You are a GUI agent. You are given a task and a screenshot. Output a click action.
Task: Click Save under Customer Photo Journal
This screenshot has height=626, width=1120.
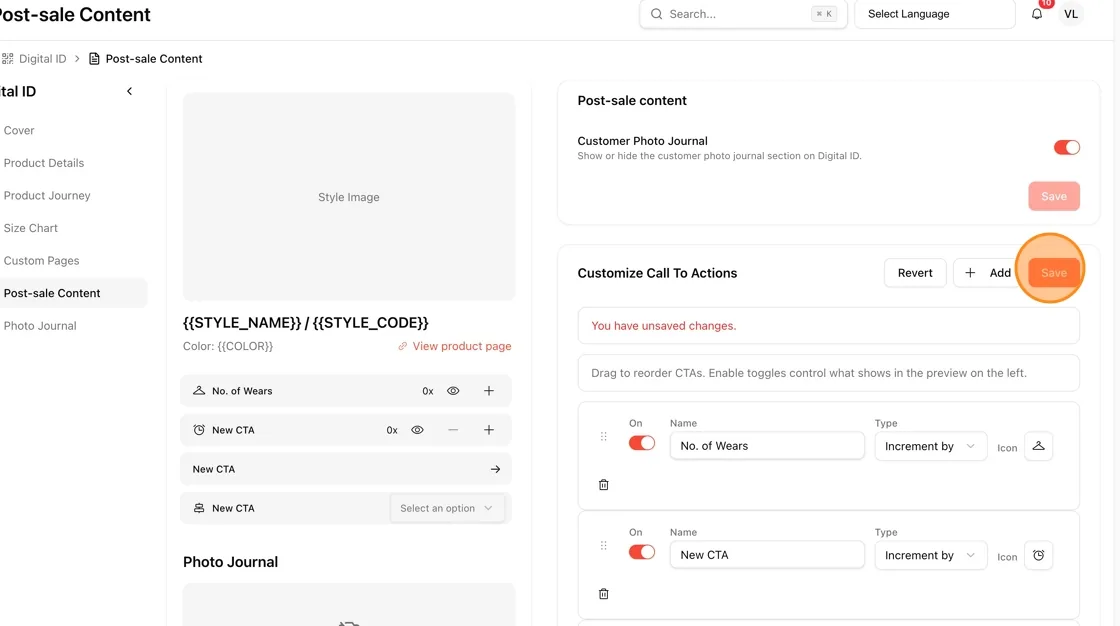pos(1054,196)
